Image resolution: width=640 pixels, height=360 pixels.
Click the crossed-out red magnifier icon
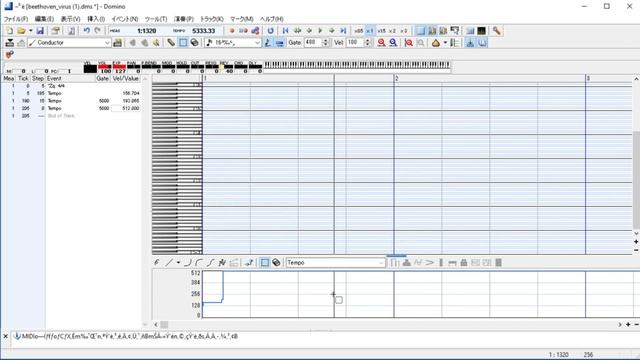click(x=409, y=42)
